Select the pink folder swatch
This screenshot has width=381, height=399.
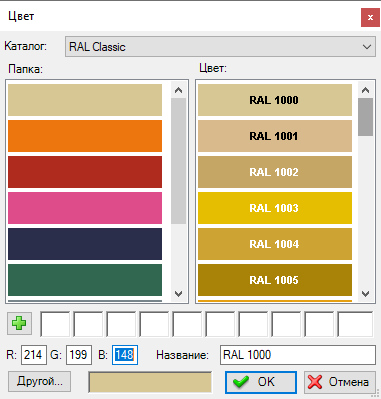[85, 208]
